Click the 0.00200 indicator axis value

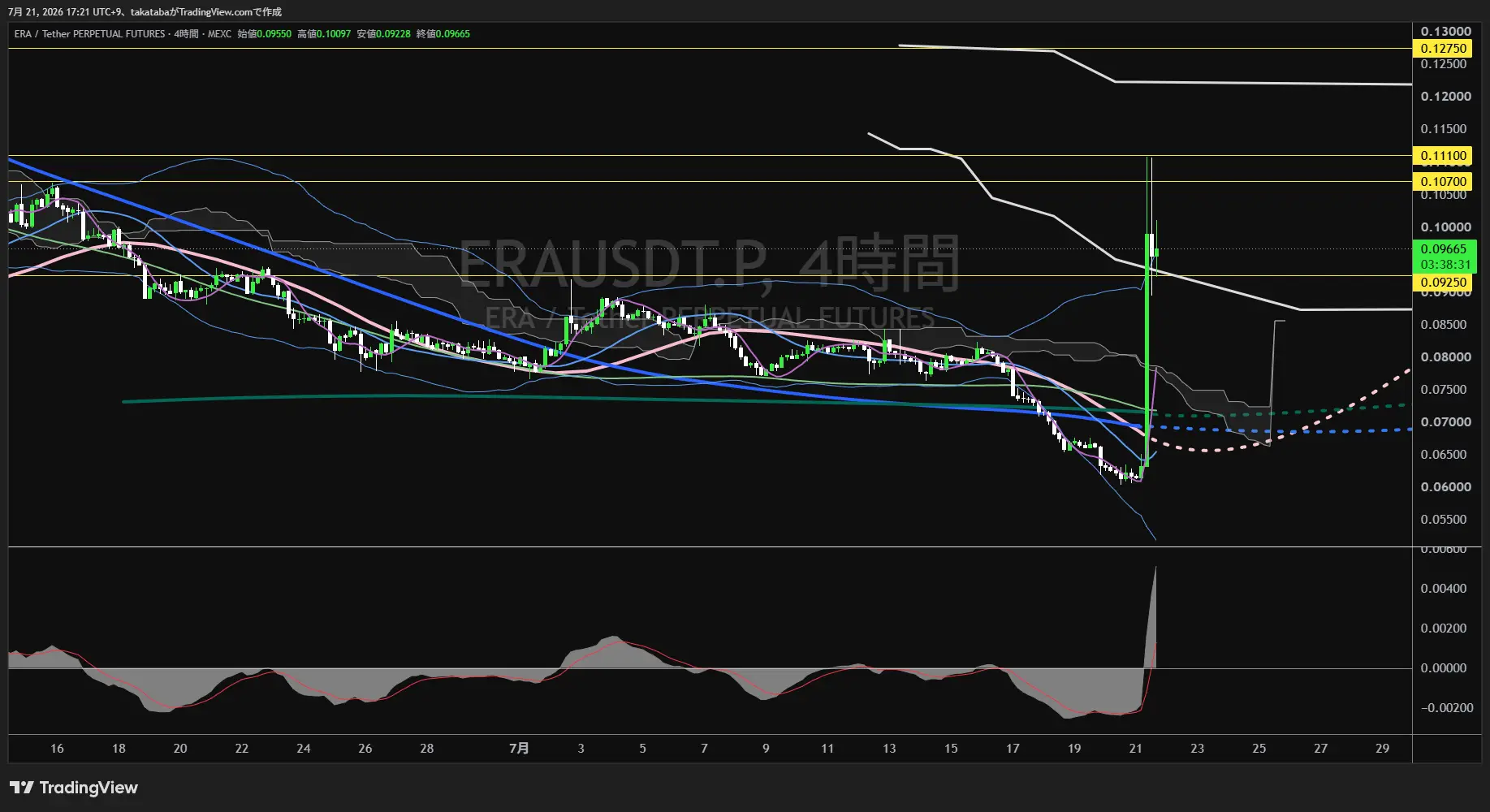click(x=1444, y=628)
